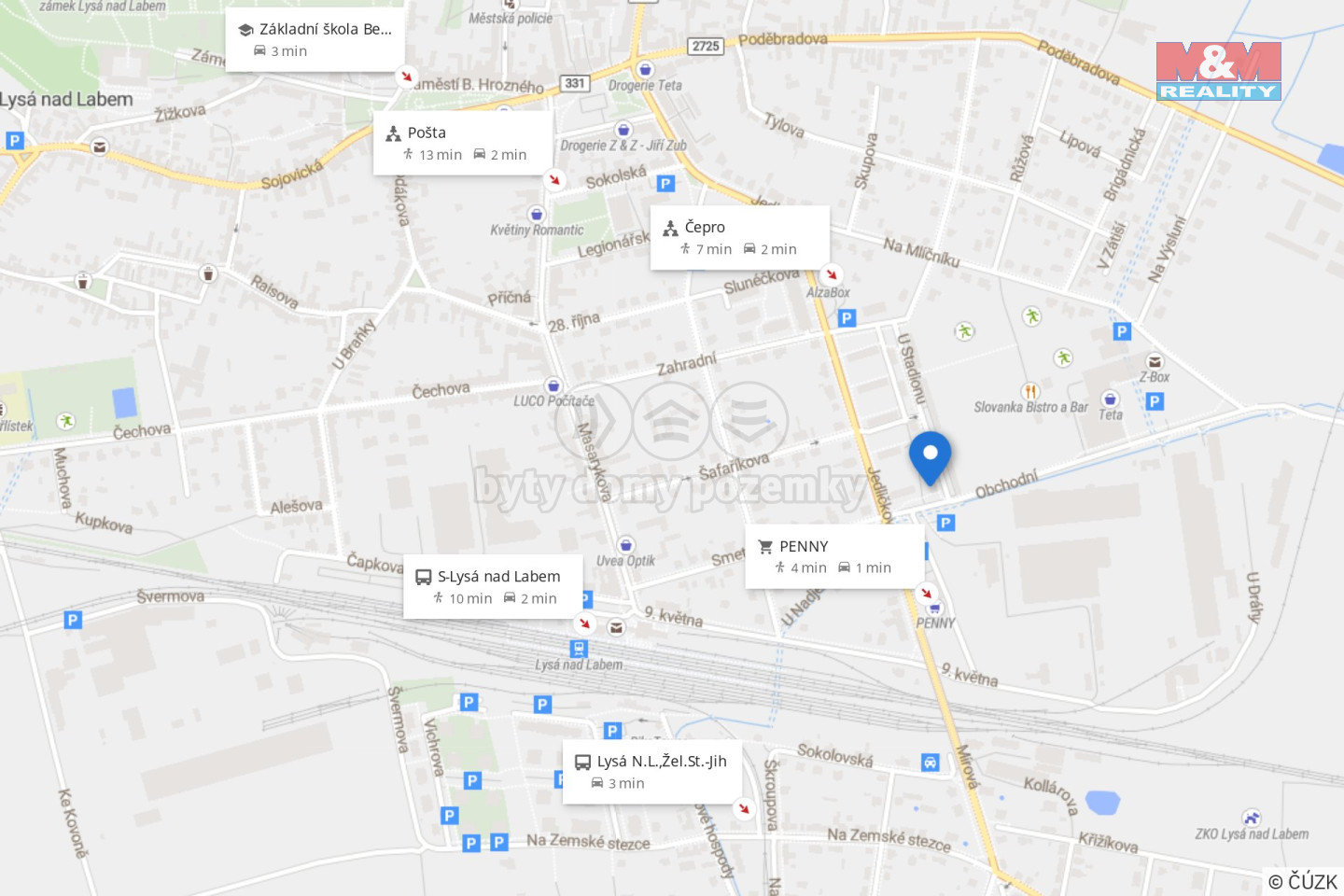
Task: Click the ČÚZK copyright link
Action: [x=1303, y=881]
